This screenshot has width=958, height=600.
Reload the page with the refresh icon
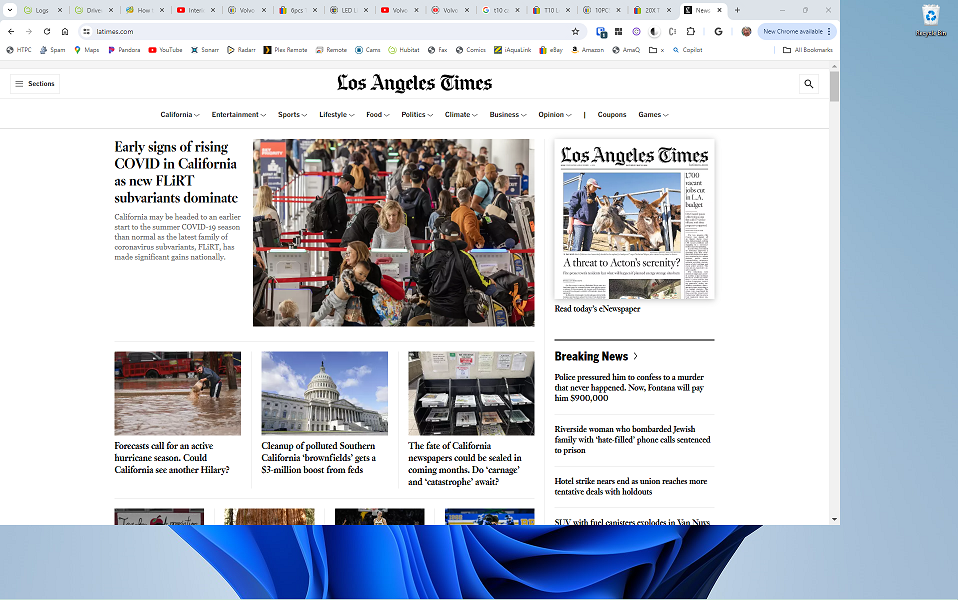(x=46, y=31)
